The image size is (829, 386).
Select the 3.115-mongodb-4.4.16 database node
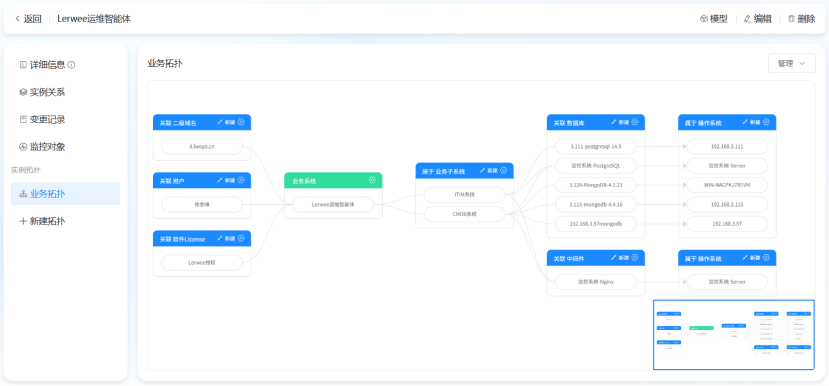pyautogui.click(x=596, y=205)
